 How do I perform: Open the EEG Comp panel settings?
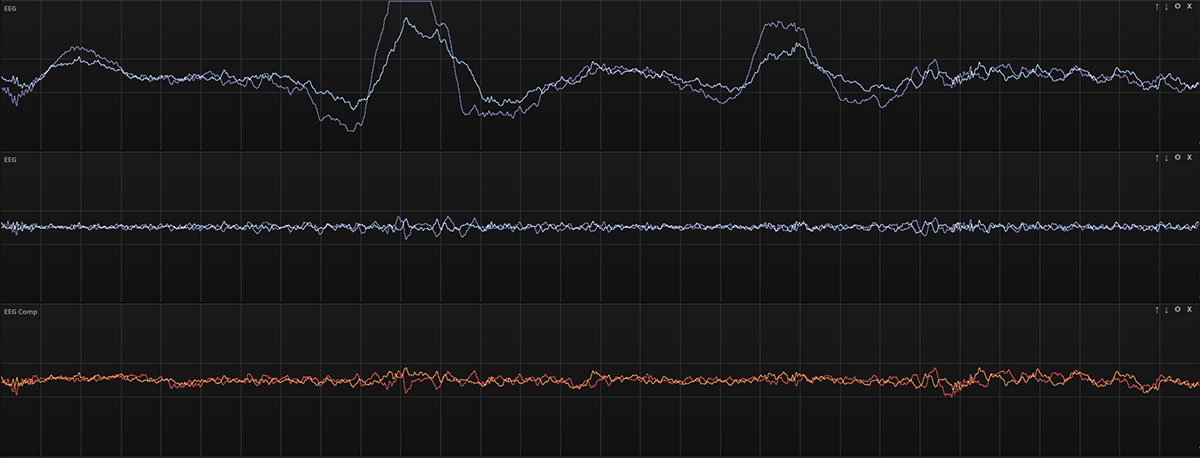[x=1177, y=311]
